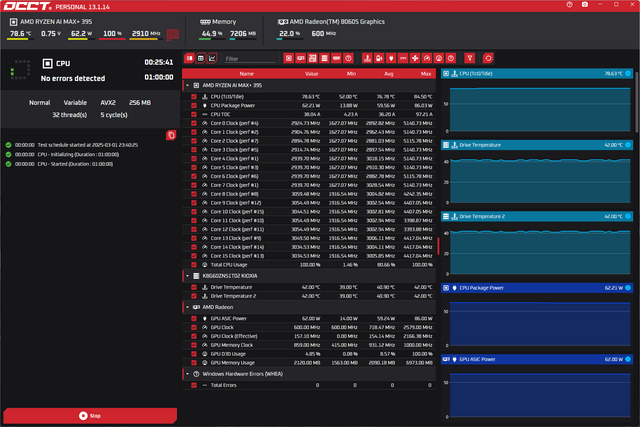Click the blue dot on Drive Temperature 2 graph

(628, 216)
